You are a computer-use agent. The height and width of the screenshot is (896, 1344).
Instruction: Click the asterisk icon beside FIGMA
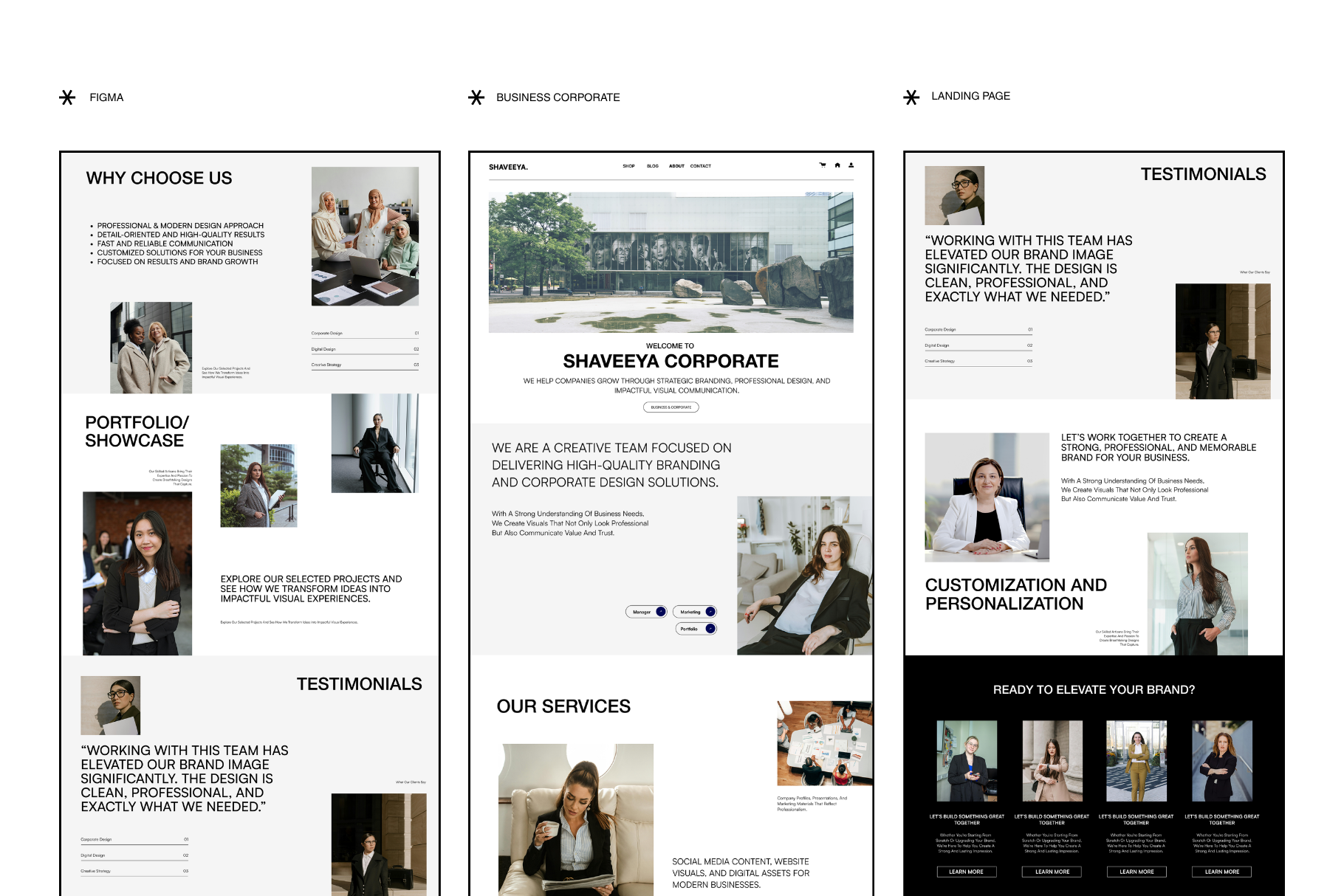[67, 97]
